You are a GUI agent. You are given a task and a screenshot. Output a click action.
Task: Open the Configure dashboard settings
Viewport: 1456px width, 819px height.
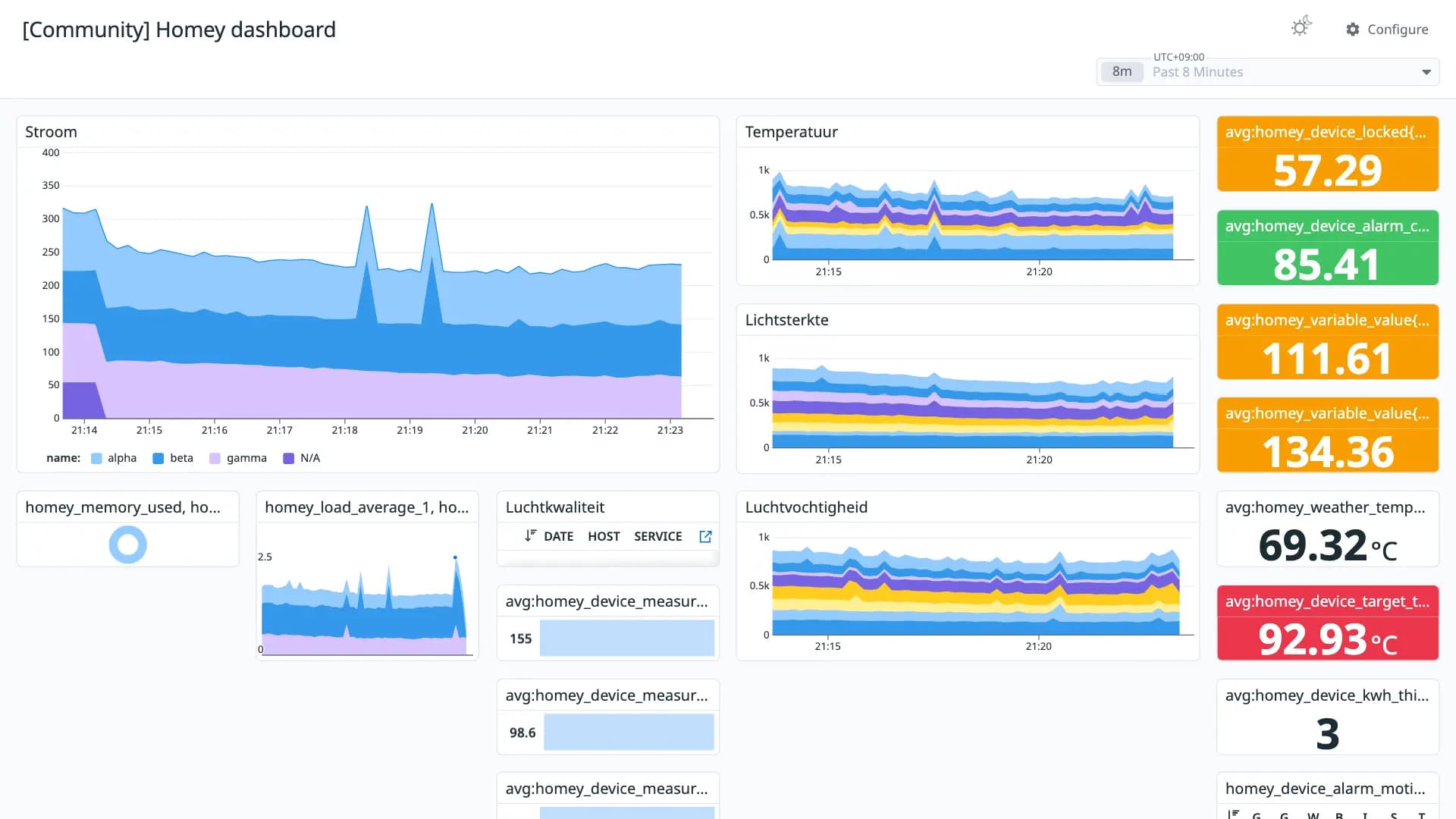tap(1387, 30)
